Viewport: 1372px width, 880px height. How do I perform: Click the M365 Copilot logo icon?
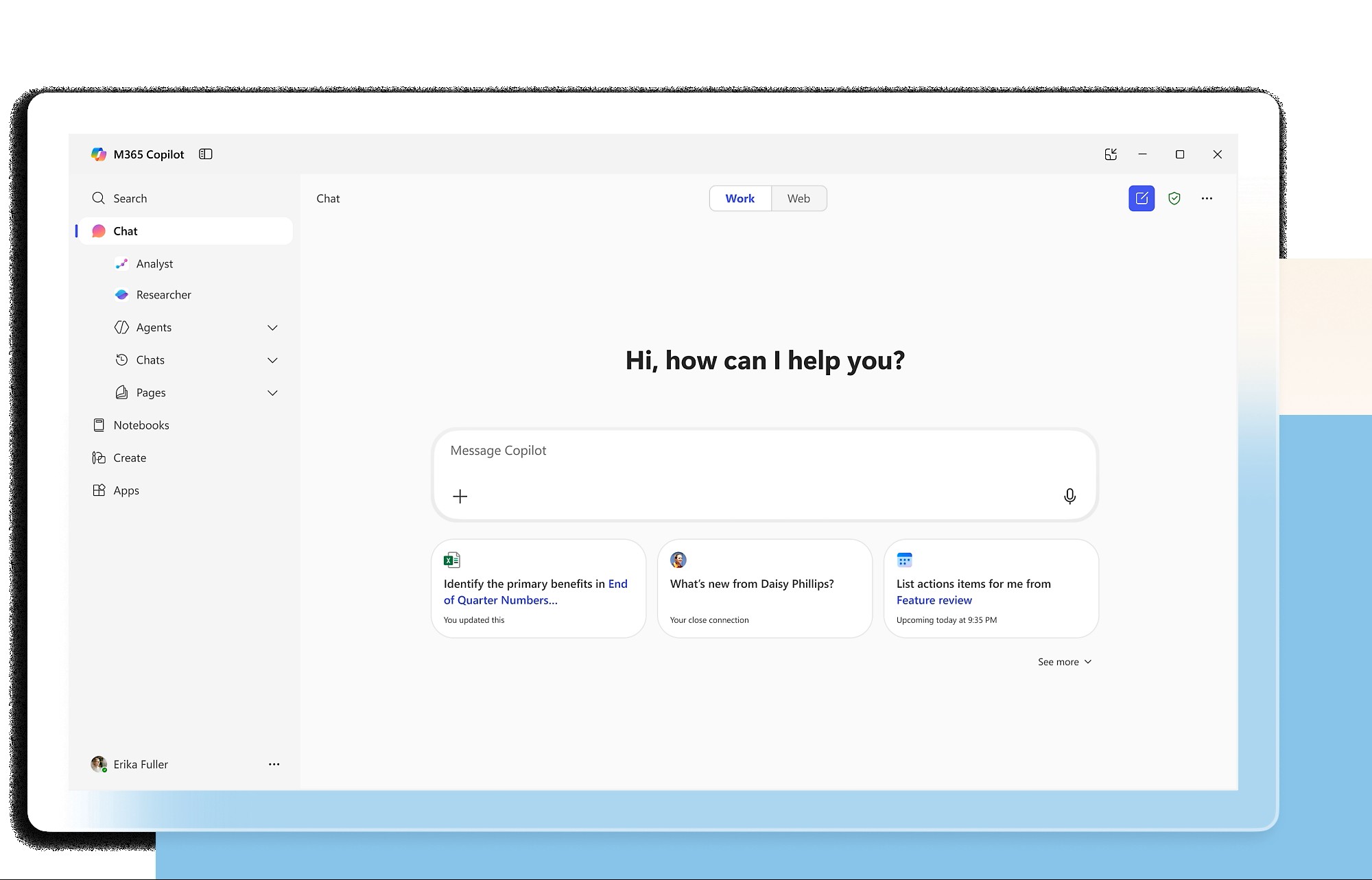point(99,154)
